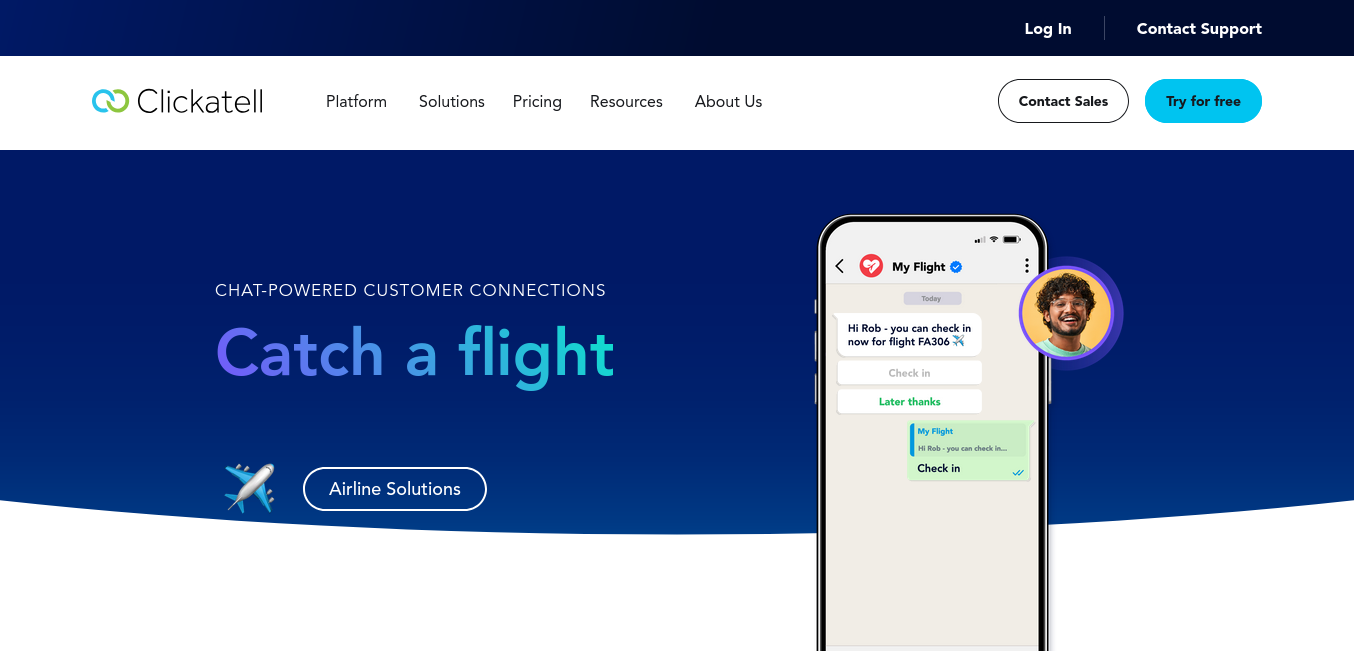
Task: Tap the back arrow in phone chat
Action: click(x=840, y=266)
